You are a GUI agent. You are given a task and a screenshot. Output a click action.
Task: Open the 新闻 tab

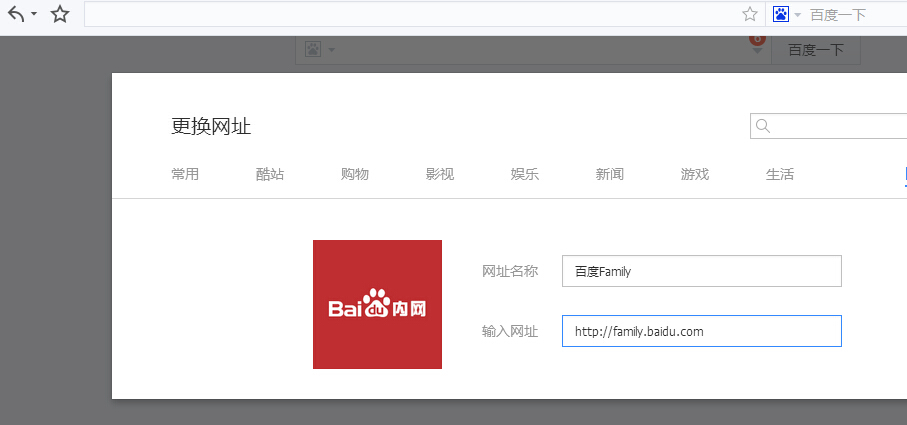click(610, 174)
